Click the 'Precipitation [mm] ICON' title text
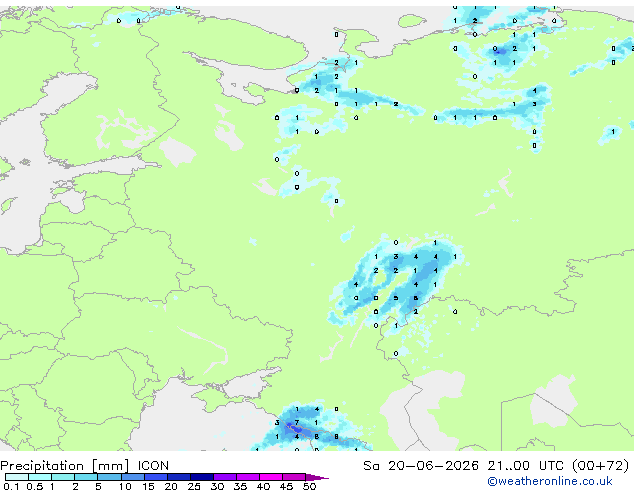634x490 pixels. click(85, 466)
